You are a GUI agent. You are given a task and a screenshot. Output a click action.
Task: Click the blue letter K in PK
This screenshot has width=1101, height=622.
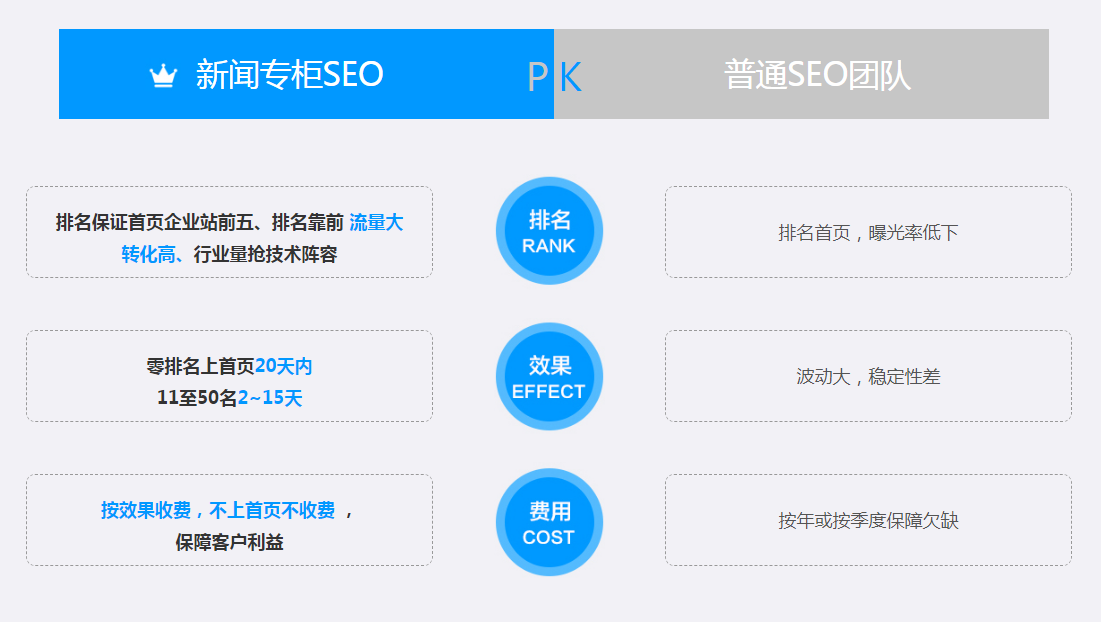click(x=571, y=77)
